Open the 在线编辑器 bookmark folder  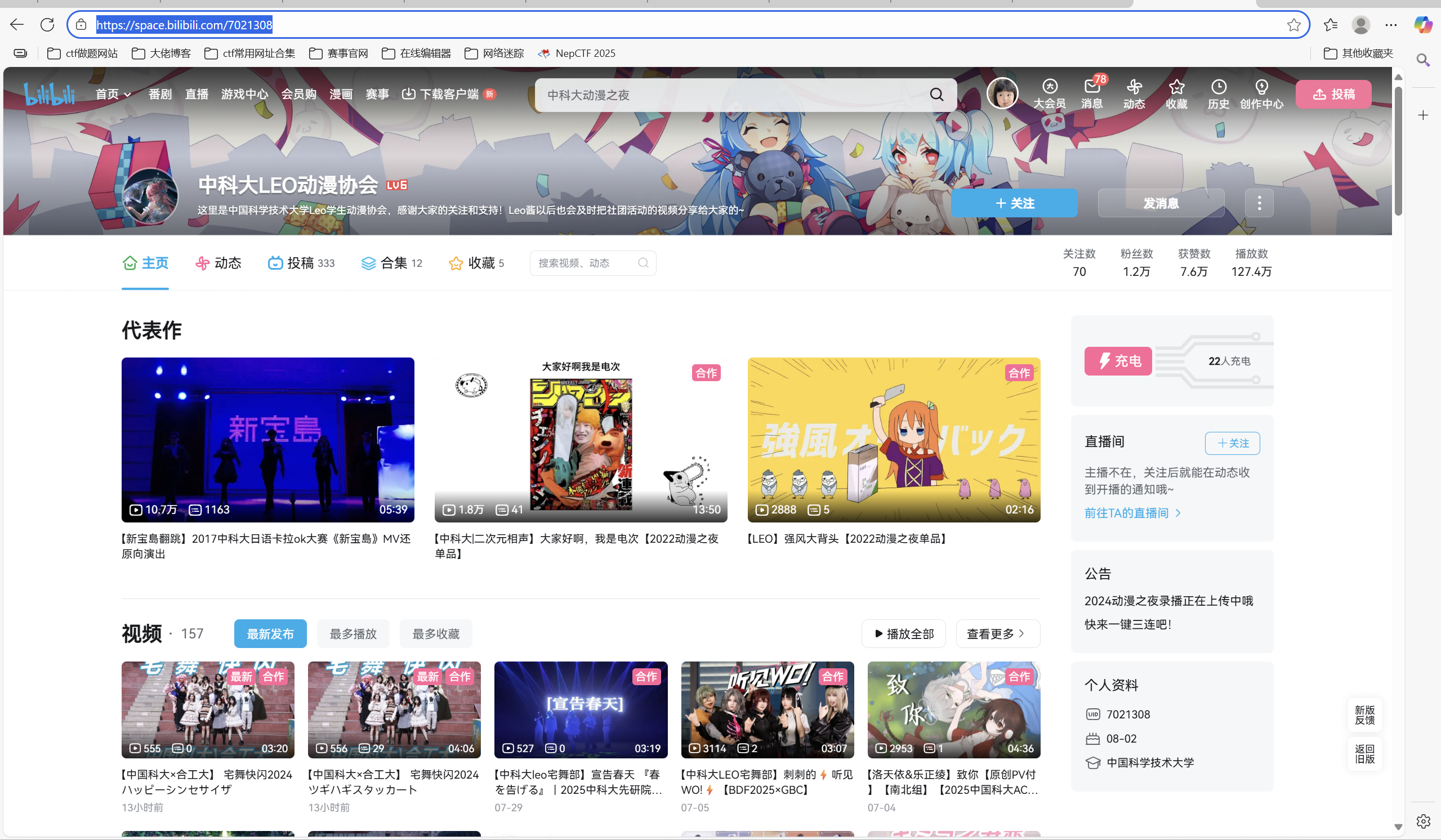pyautogui.click(x=416, y=53)
